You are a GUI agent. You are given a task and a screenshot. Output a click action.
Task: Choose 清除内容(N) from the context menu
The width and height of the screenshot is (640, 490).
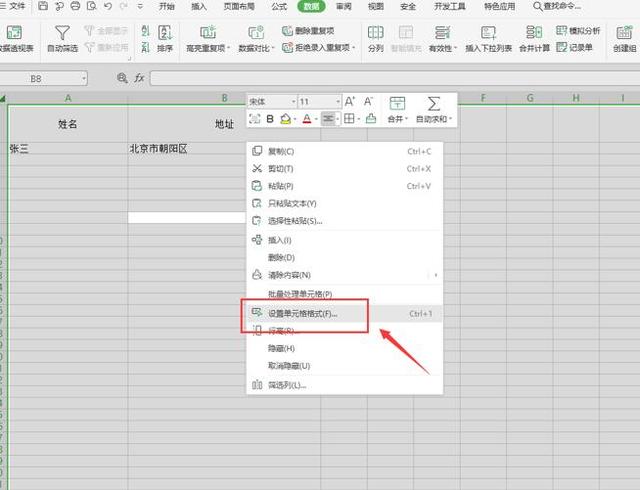point(345,275)
